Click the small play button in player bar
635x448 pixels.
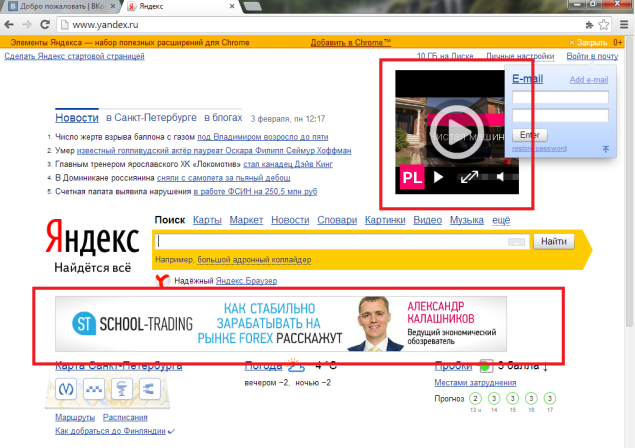click(x=438, y=177)
